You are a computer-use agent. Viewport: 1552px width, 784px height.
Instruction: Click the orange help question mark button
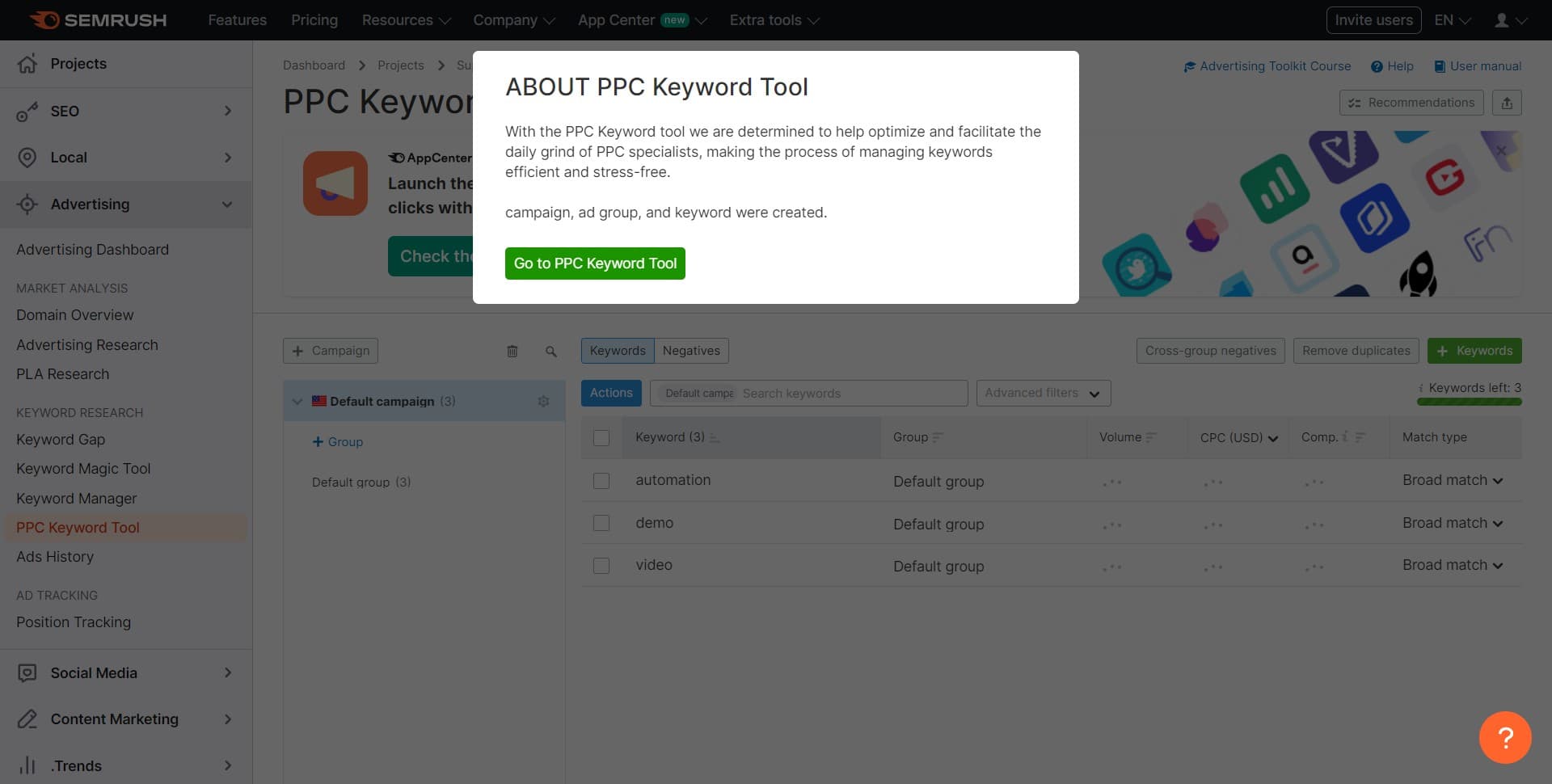click(x=1504, y=736)
